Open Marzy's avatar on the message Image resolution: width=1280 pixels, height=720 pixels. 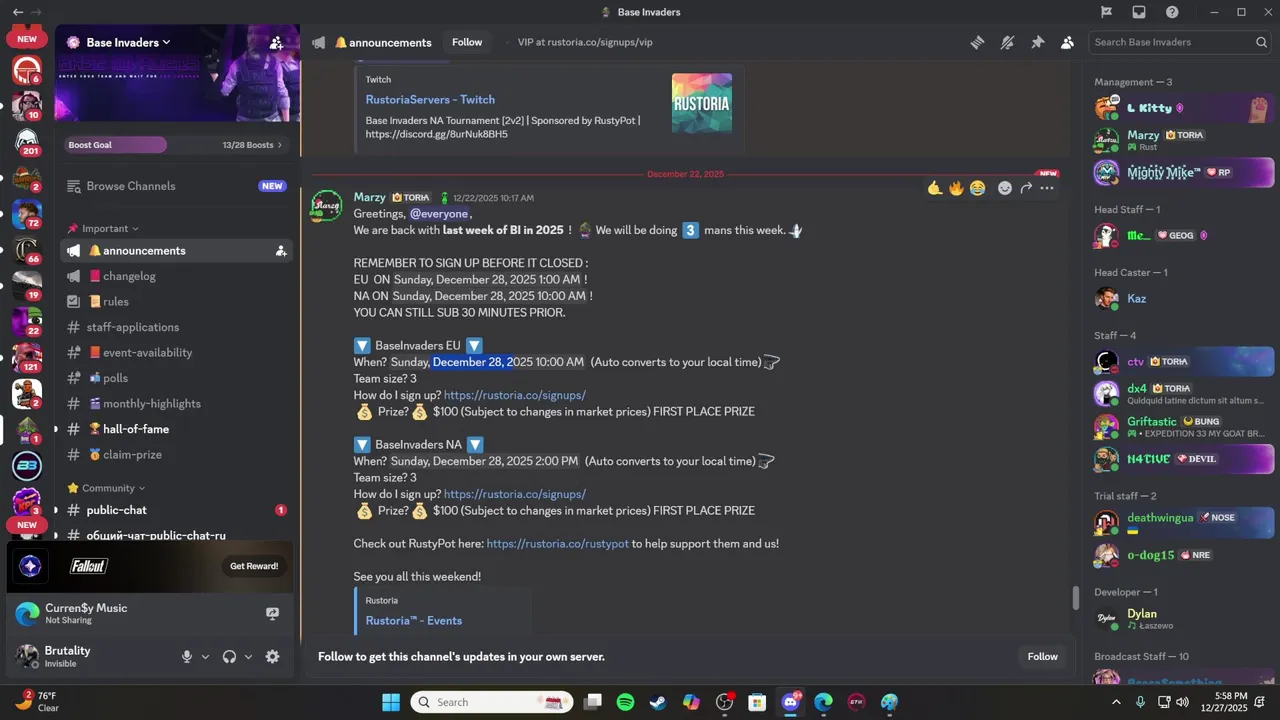coord(326,206)
